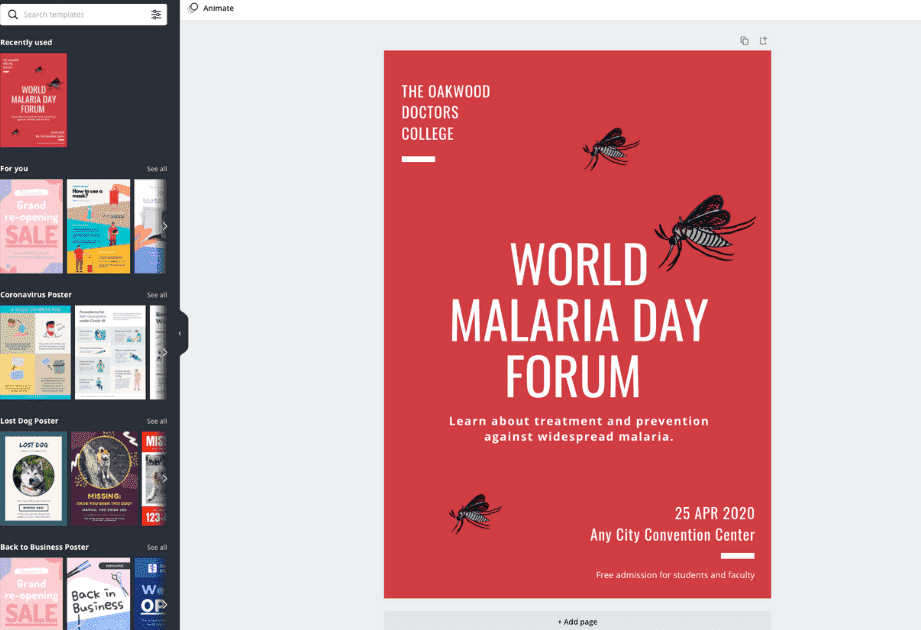This screenshot has width=921, height=630.
Task: Duplicate the page using copy icon
Action: [x=744, y=41]
